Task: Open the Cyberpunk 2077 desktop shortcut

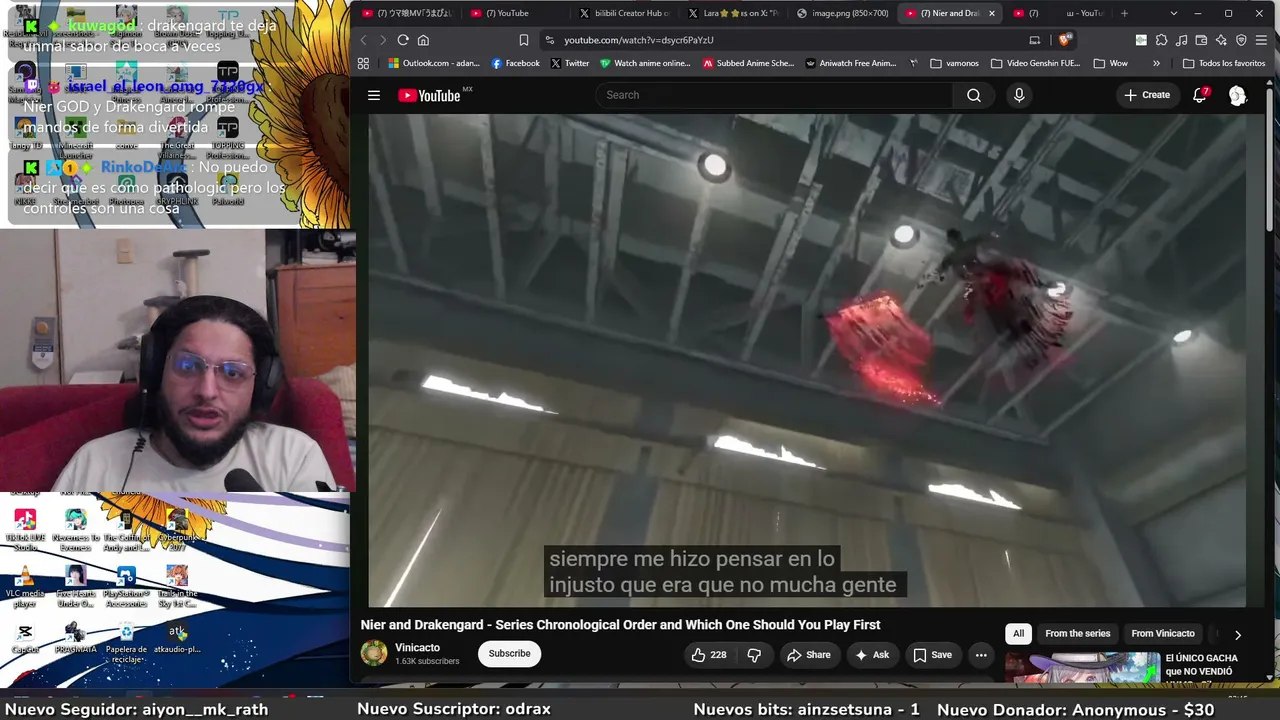Action: coord(177,530)
